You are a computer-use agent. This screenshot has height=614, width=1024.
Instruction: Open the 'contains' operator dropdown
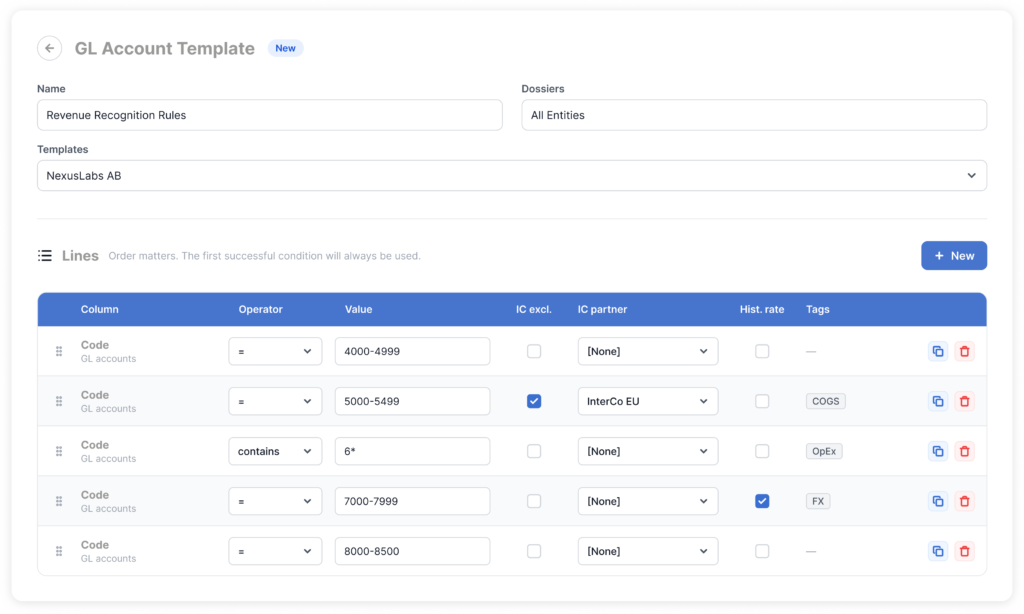point(275,451)
